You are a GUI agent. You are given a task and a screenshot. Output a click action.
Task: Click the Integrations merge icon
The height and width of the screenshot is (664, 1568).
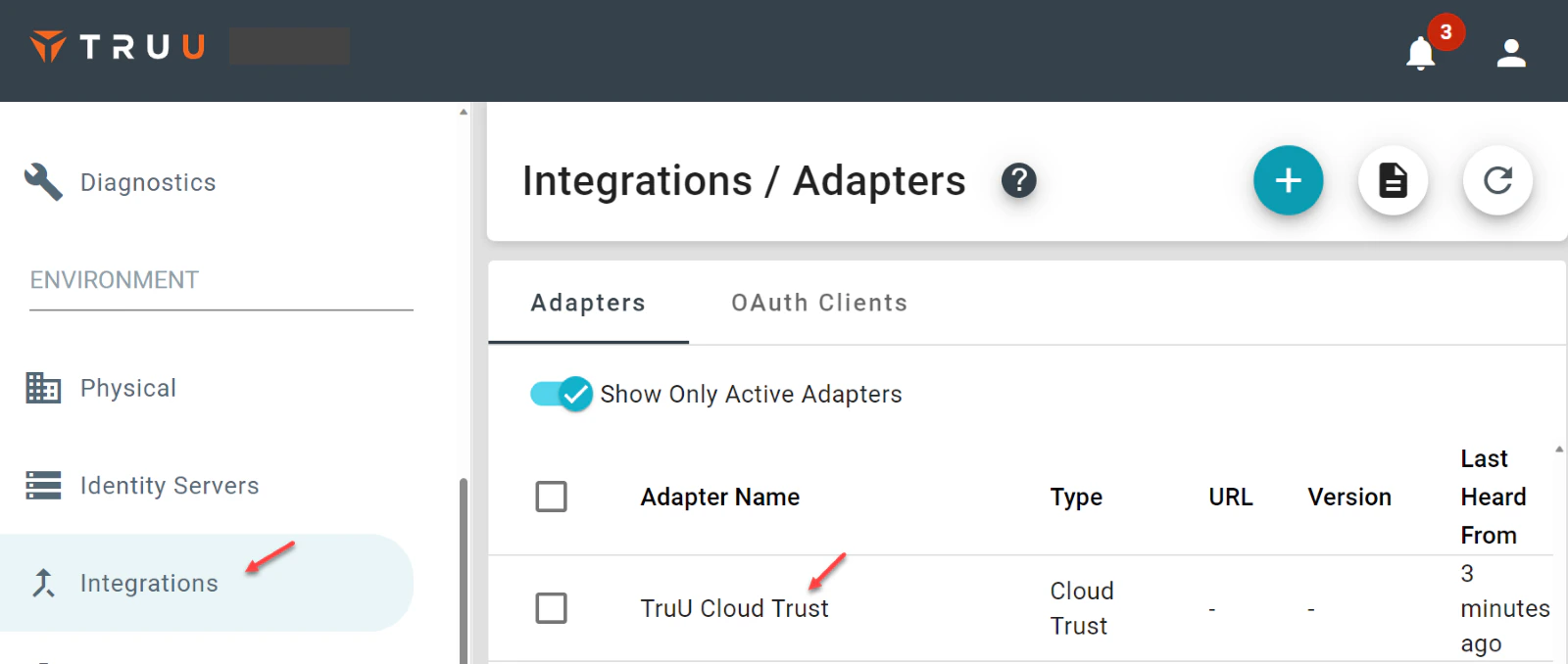(x=43, y=583)
